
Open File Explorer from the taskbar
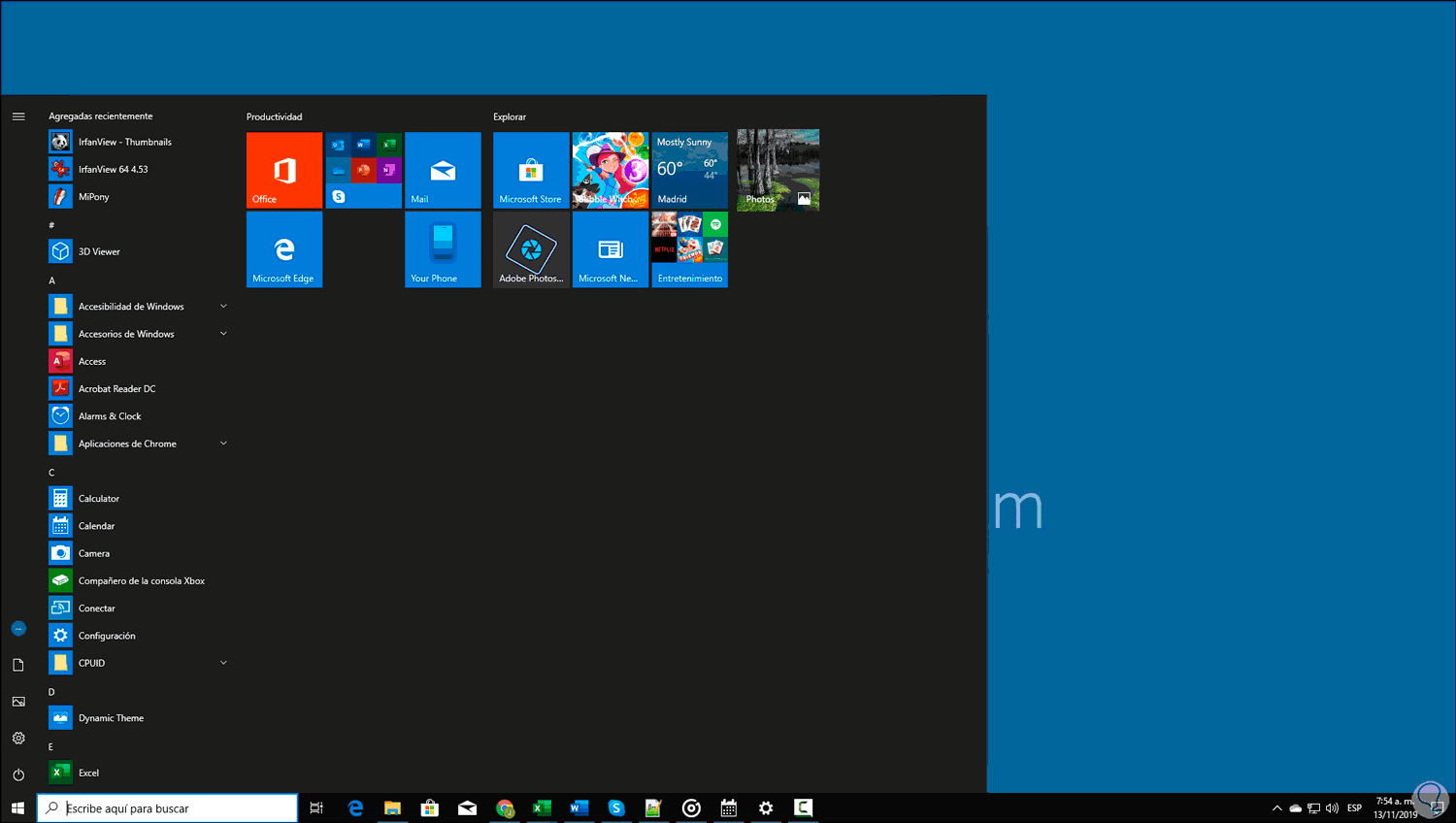pos(392,807)
